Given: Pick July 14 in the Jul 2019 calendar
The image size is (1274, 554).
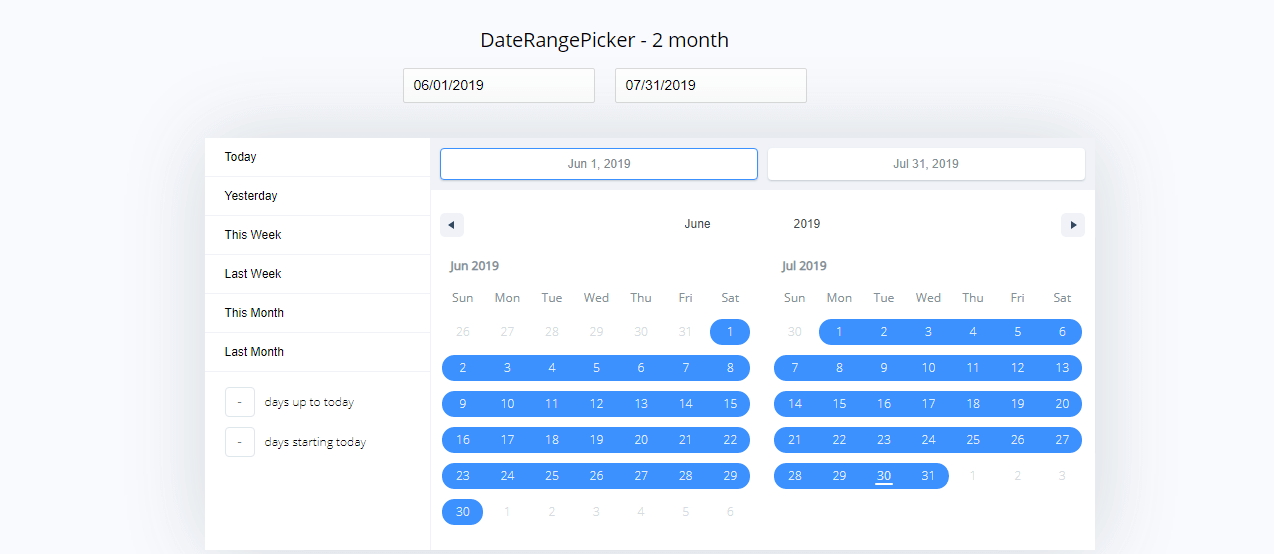Looking at the screenshot, I should [795, 404].
